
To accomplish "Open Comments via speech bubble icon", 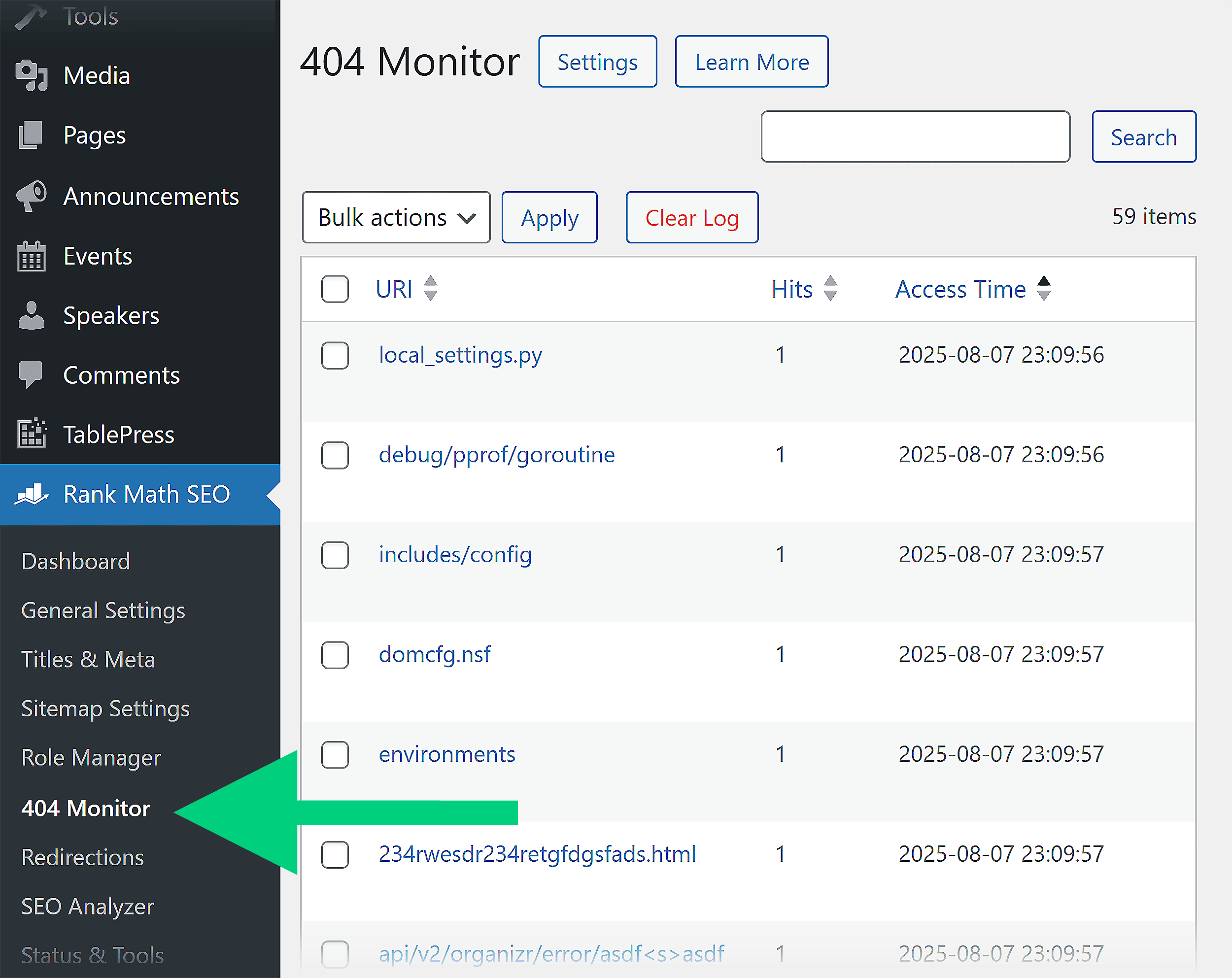I will click(32, 375).
